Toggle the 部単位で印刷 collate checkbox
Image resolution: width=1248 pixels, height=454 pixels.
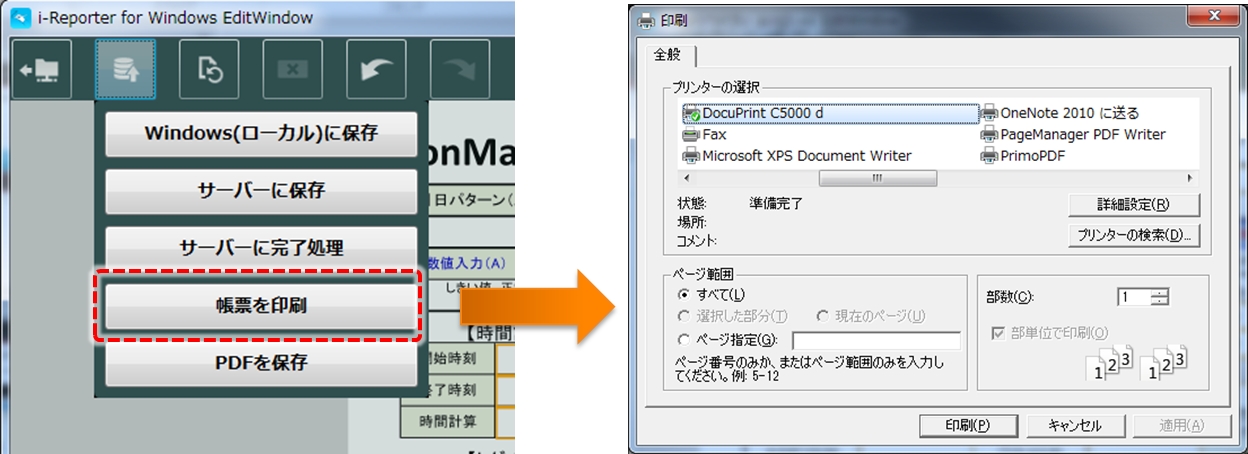[998, 333]
